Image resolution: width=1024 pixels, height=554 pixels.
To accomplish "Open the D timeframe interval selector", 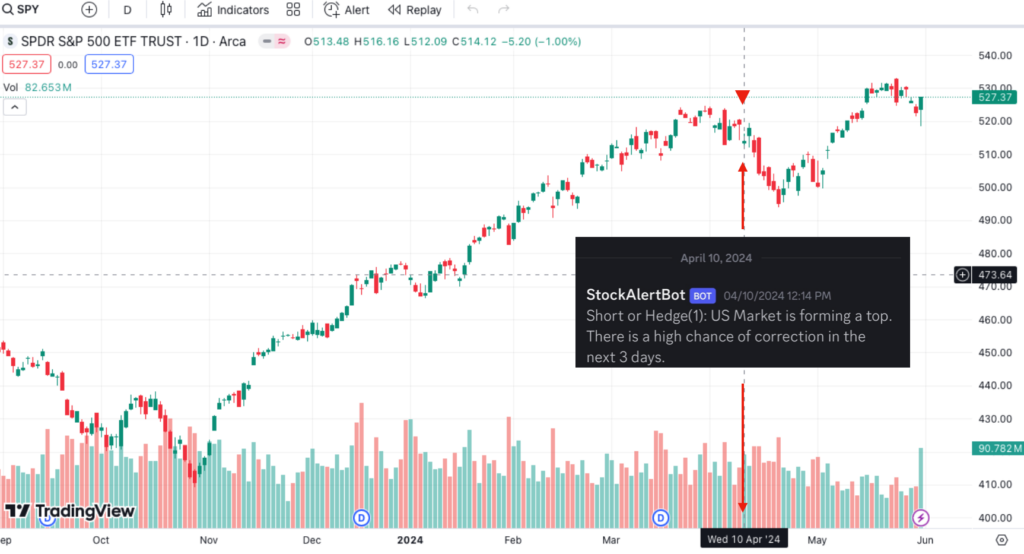I will (x=127, y=10).
